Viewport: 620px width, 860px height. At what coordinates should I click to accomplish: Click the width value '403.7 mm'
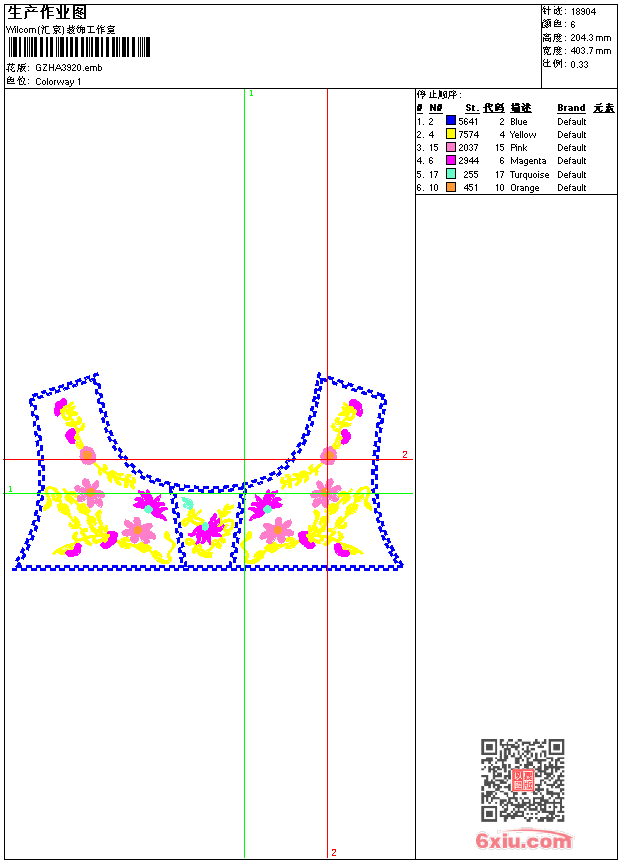coord(590,51)
